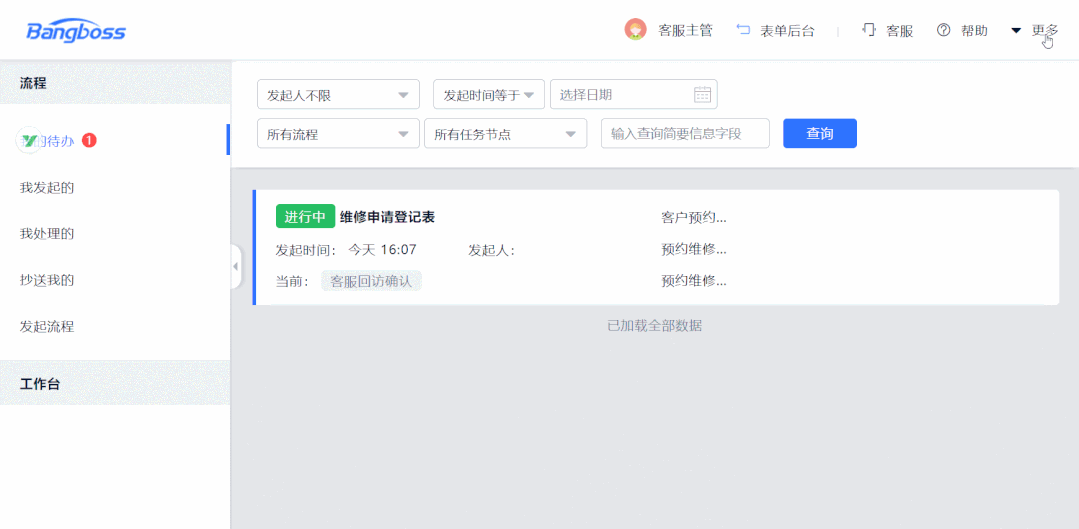1079x529 pixels.
Task: Click the 客服 headset icon
Action: tap(869, 30)
